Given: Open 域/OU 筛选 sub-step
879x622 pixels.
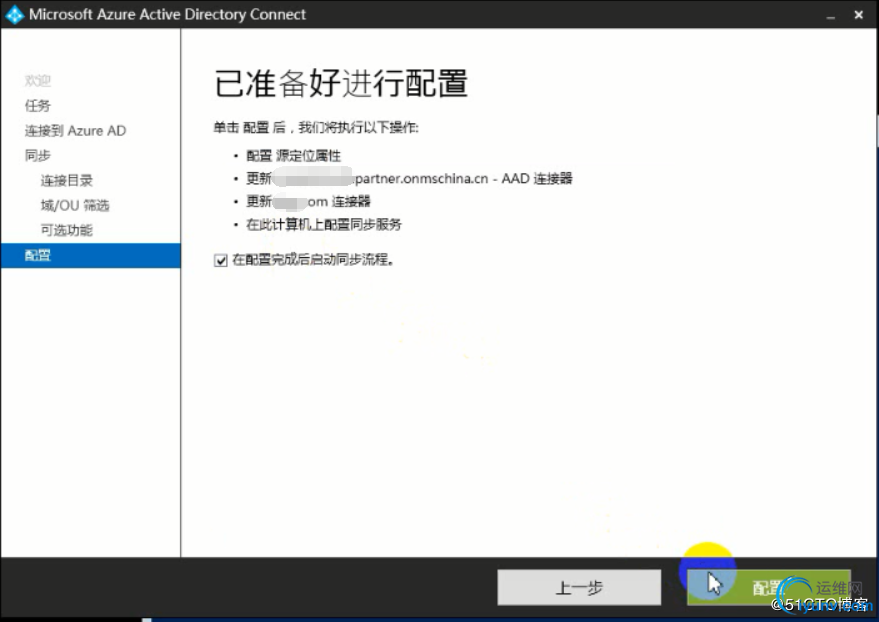Looking at the screenshot, I should 75,205.
